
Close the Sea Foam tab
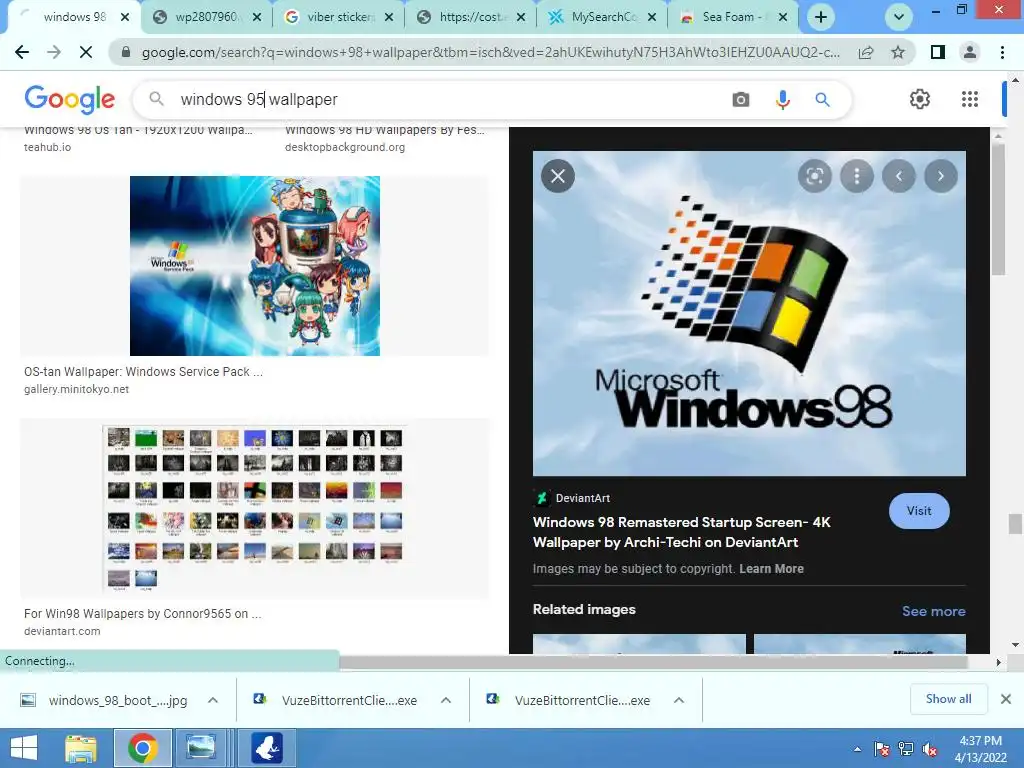point(783,18)
